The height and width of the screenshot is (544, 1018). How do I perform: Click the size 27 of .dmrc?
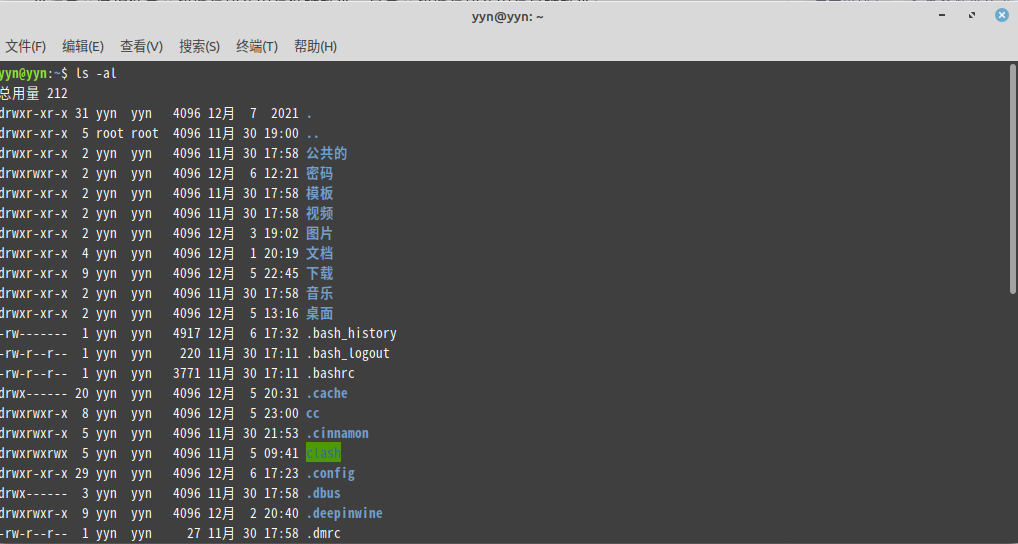pyautogui.click(x=193, y=534)
